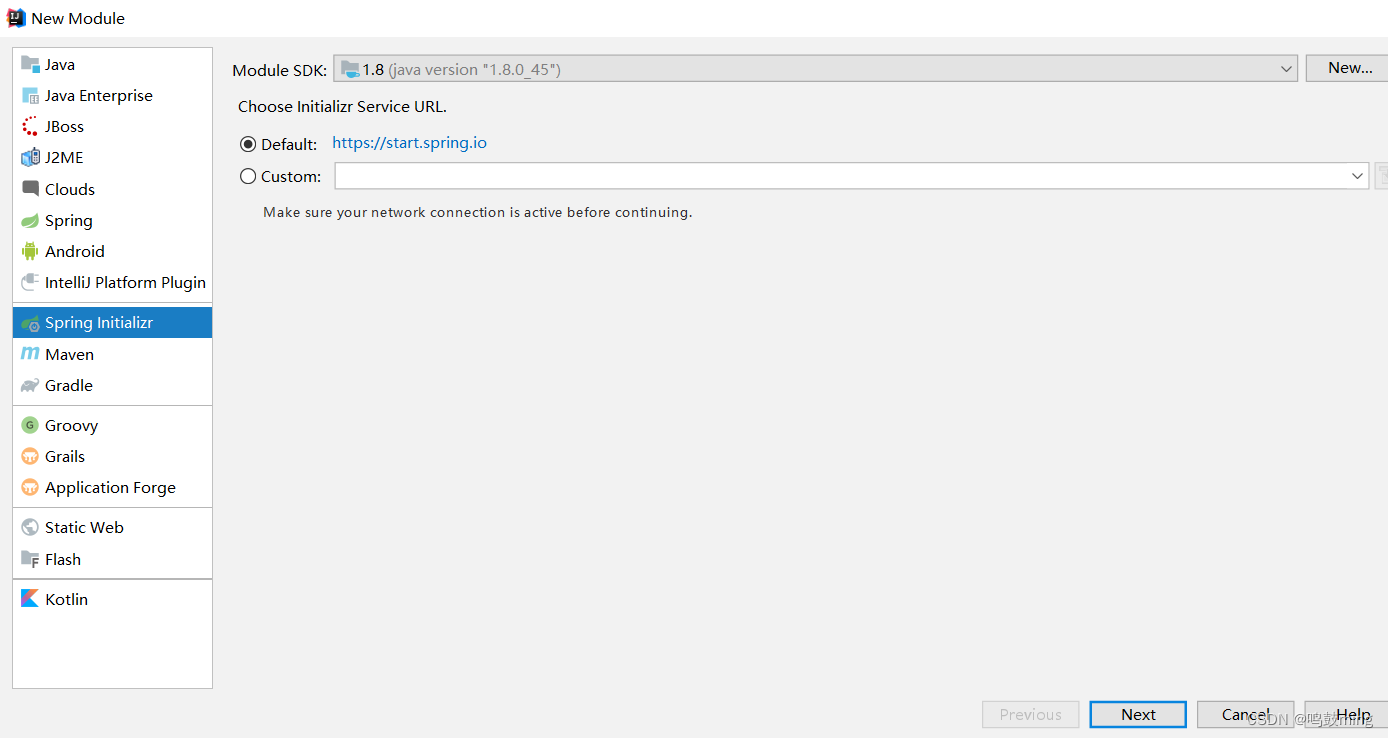Screen dimensions: 1388x738
Task: Click the 'Module SDK:' label
Action: [279, 70]
